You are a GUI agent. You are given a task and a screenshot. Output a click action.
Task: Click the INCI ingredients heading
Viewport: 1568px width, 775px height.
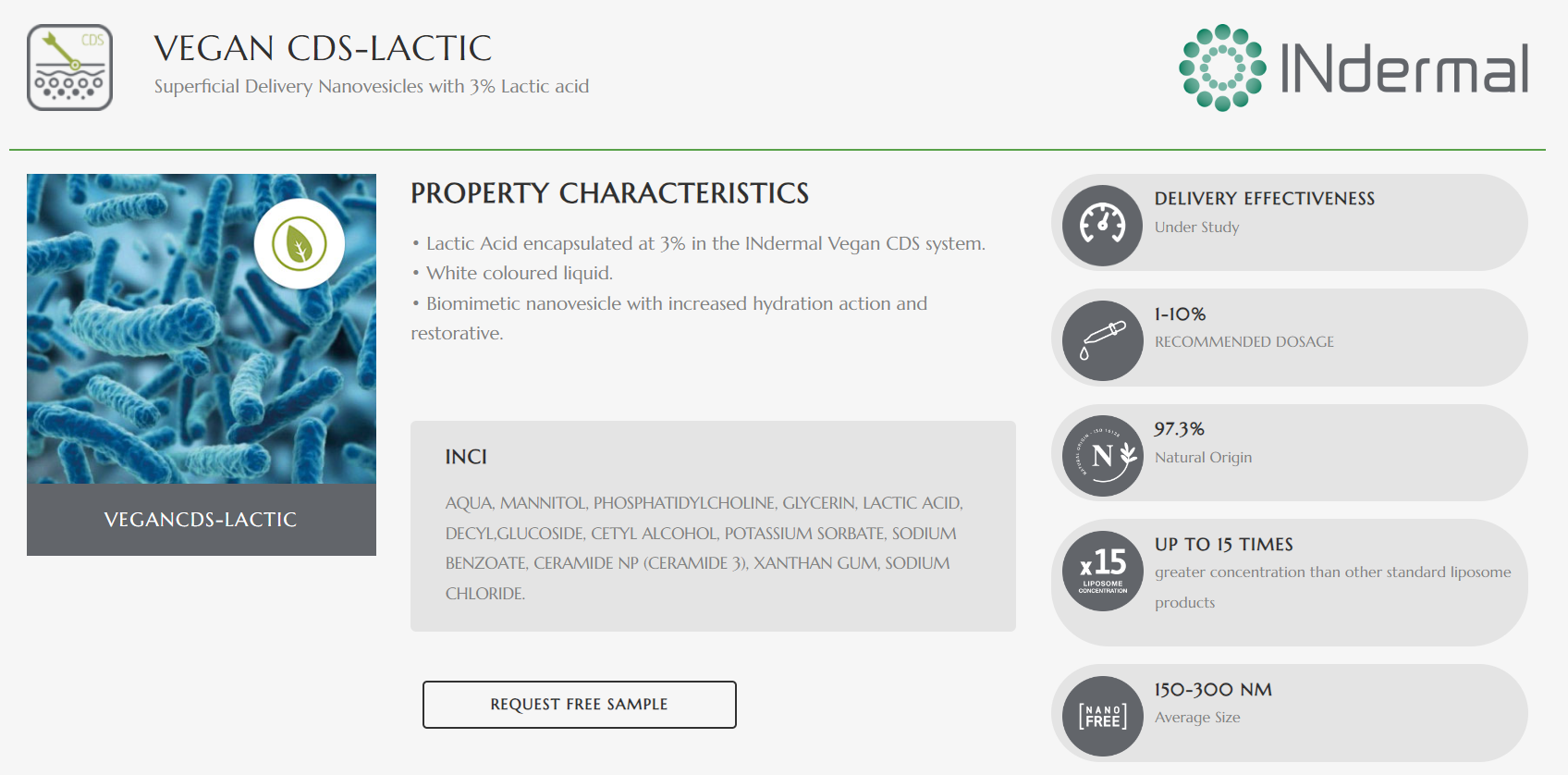click(466, 457)
